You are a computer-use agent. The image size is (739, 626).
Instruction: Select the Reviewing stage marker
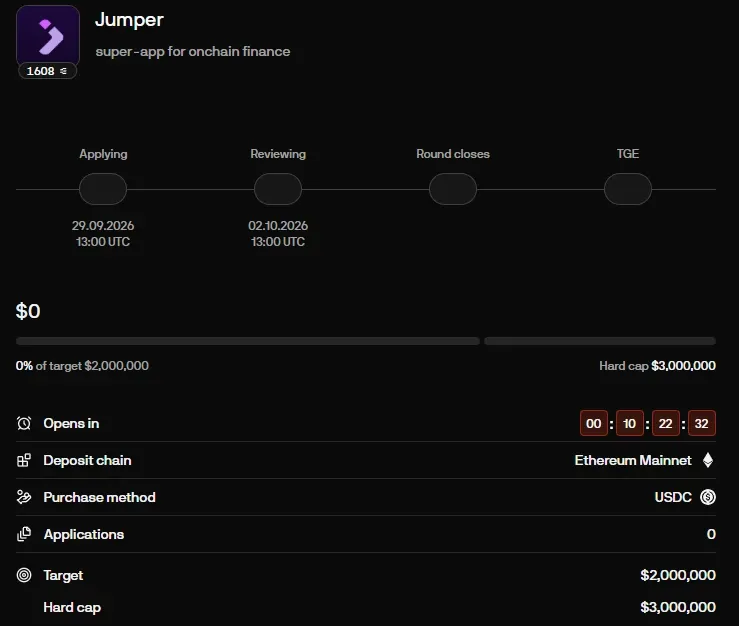pyautogui.click(x=278, y=189)
